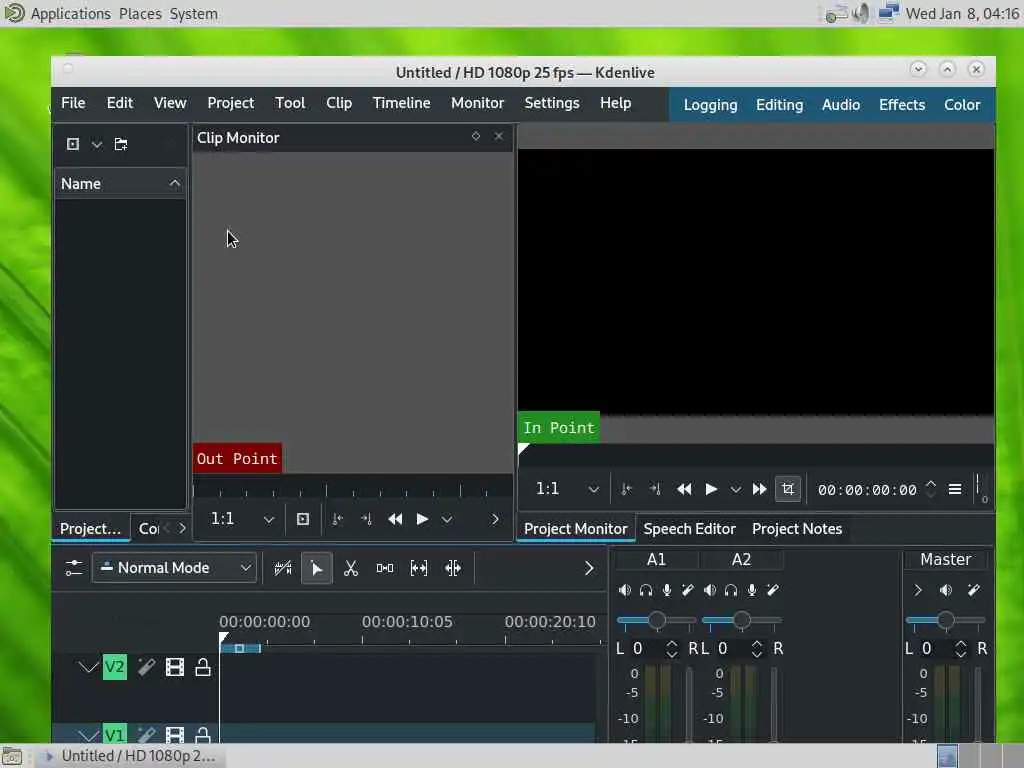Collapse V2 track
This screenshot has width=1024, height=768.
88,667
